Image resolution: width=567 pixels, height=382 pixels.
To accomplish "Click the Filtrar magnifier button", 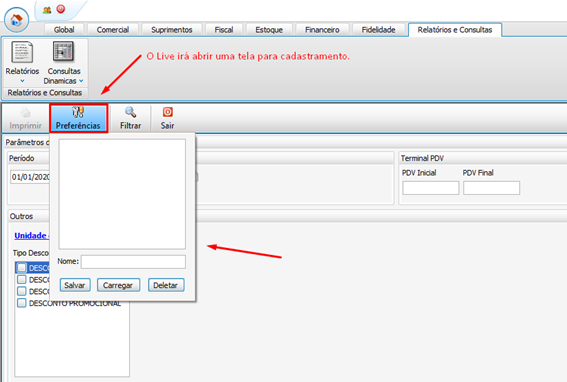I will point(131,118).
